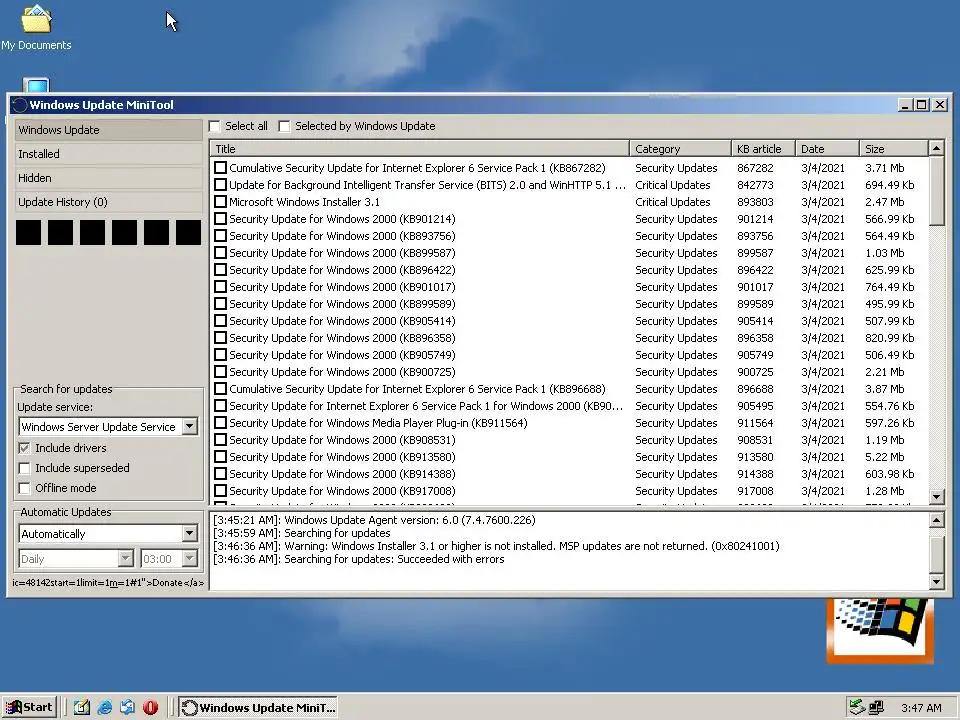Click the Windows Update MiniTool taskbar button
Viewport: 960px width, 720px height.
point(258,707)
